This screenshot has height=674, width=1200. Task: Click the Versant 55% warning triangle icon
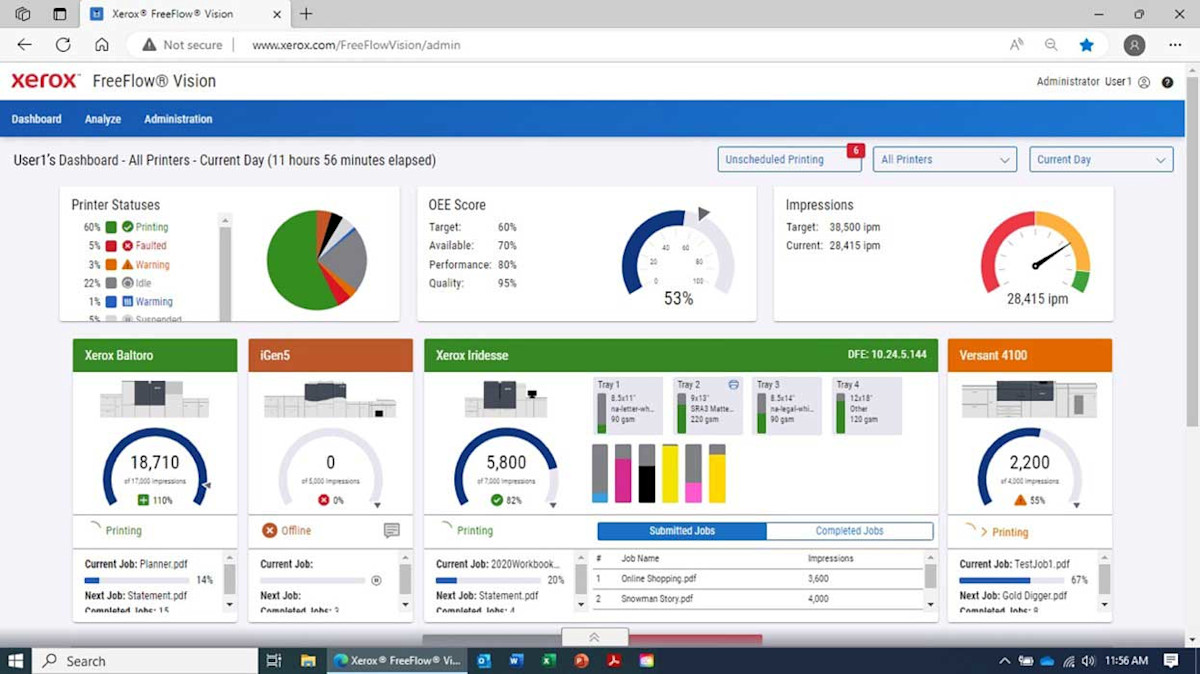click(1020, 500)
